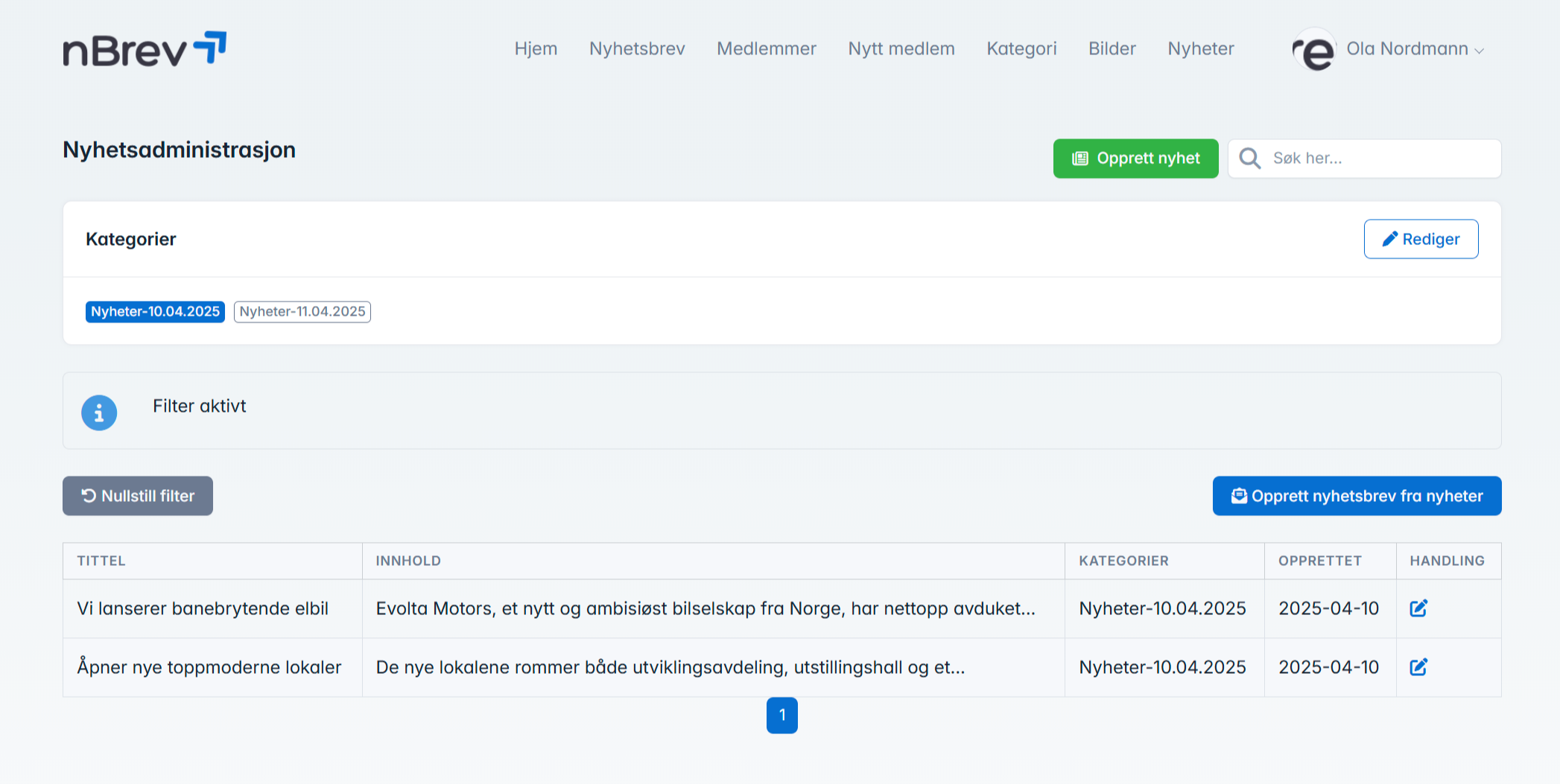Image resolution: width=1560 pixels, height=784 pixels.
Task: Click the blue info icon by Filter aktivt
Action: pyautogui.click(x=99, y=412)
